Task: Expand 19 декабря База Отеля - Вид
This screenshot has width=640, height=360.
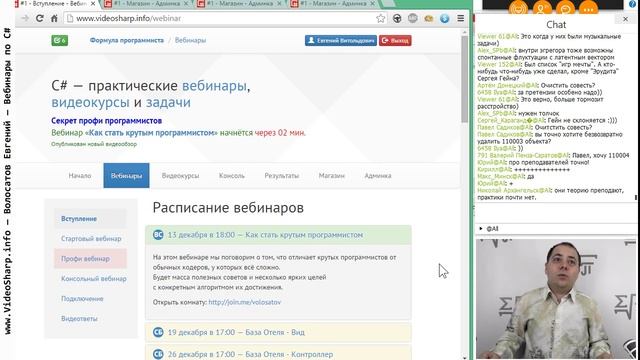Action: (x=278, y=332)
